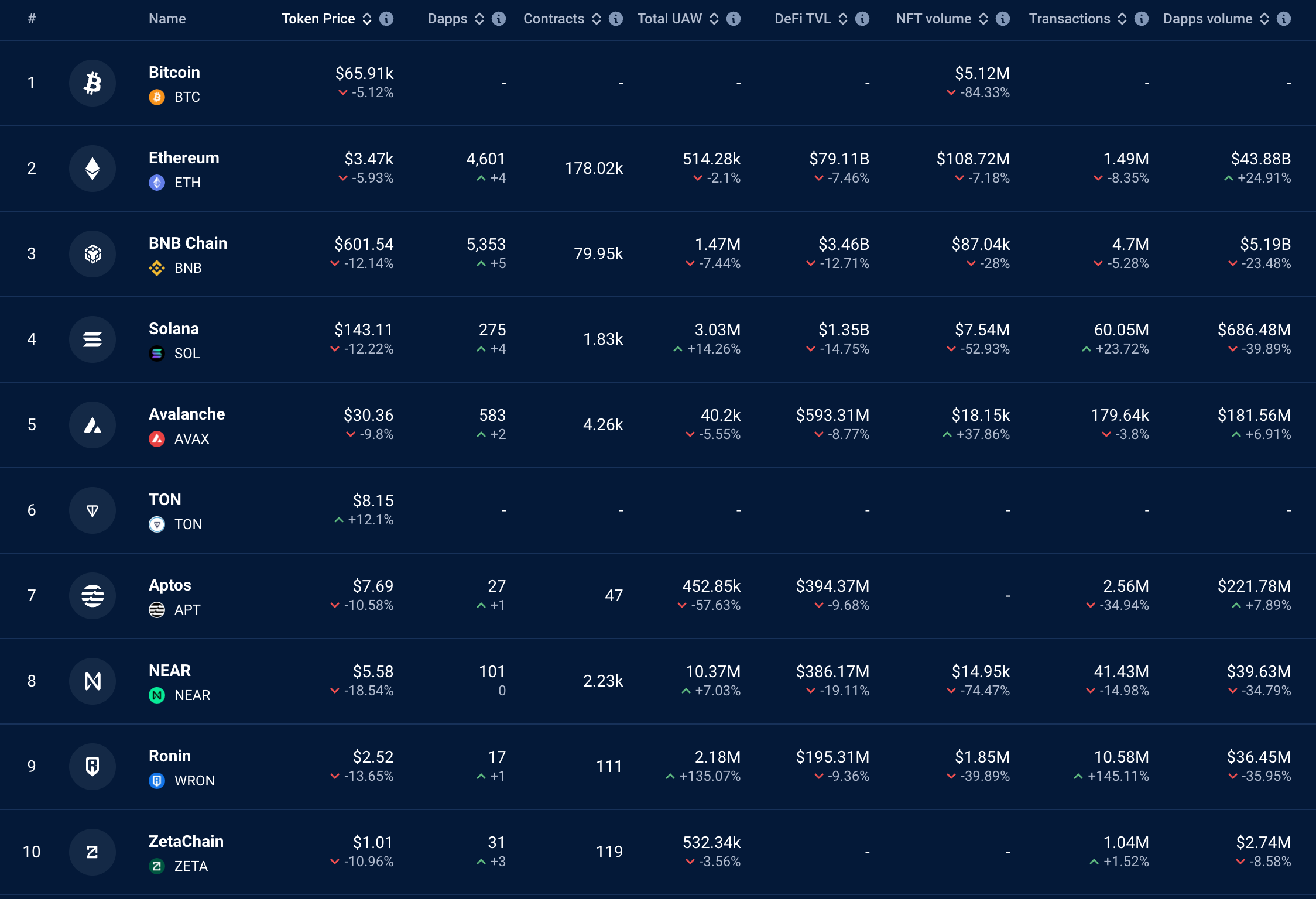The height and width of the screenshot is (899, 1316).
Task: Click Solana's 60.05M transactions value
Action: point(1122,330)
